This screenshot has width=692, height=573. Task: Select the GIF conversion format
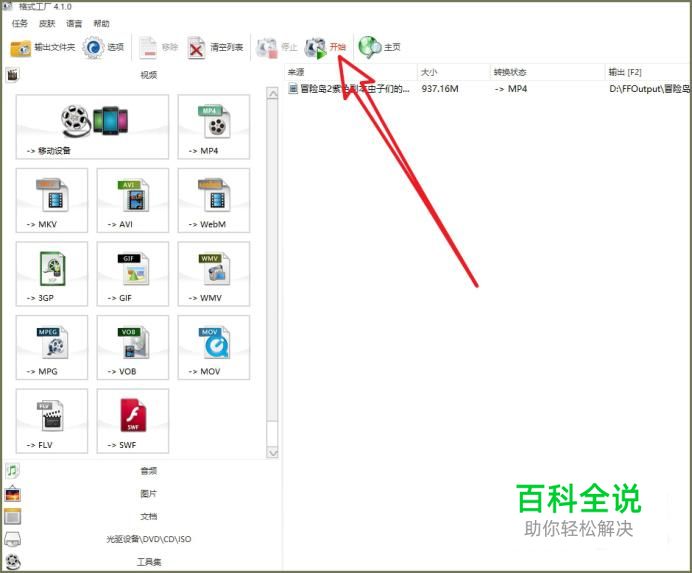tap(133, 274)
